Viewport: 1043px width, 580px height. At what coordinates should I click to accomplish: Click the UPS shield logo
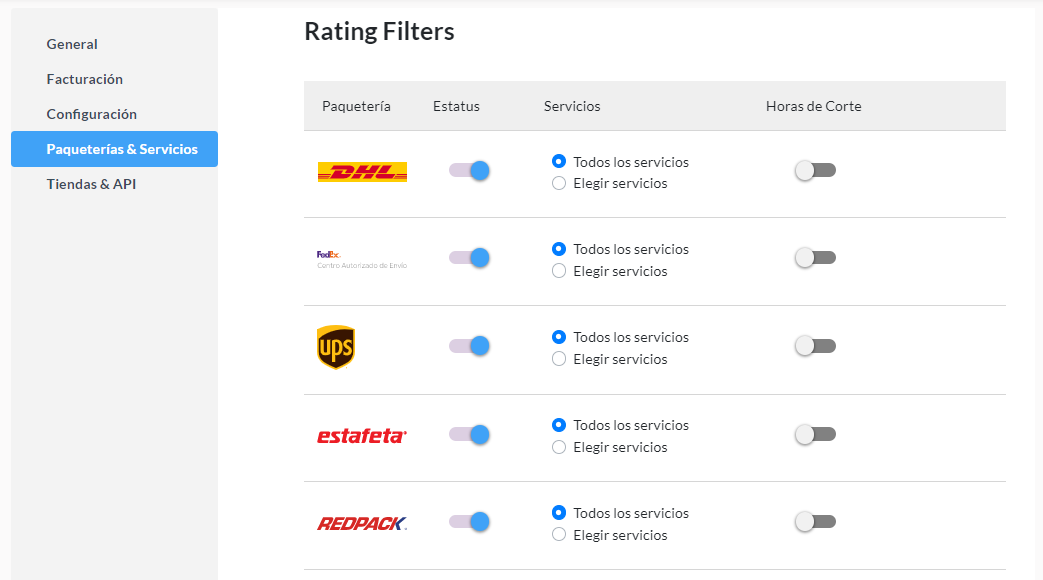[x=336, y=347]
